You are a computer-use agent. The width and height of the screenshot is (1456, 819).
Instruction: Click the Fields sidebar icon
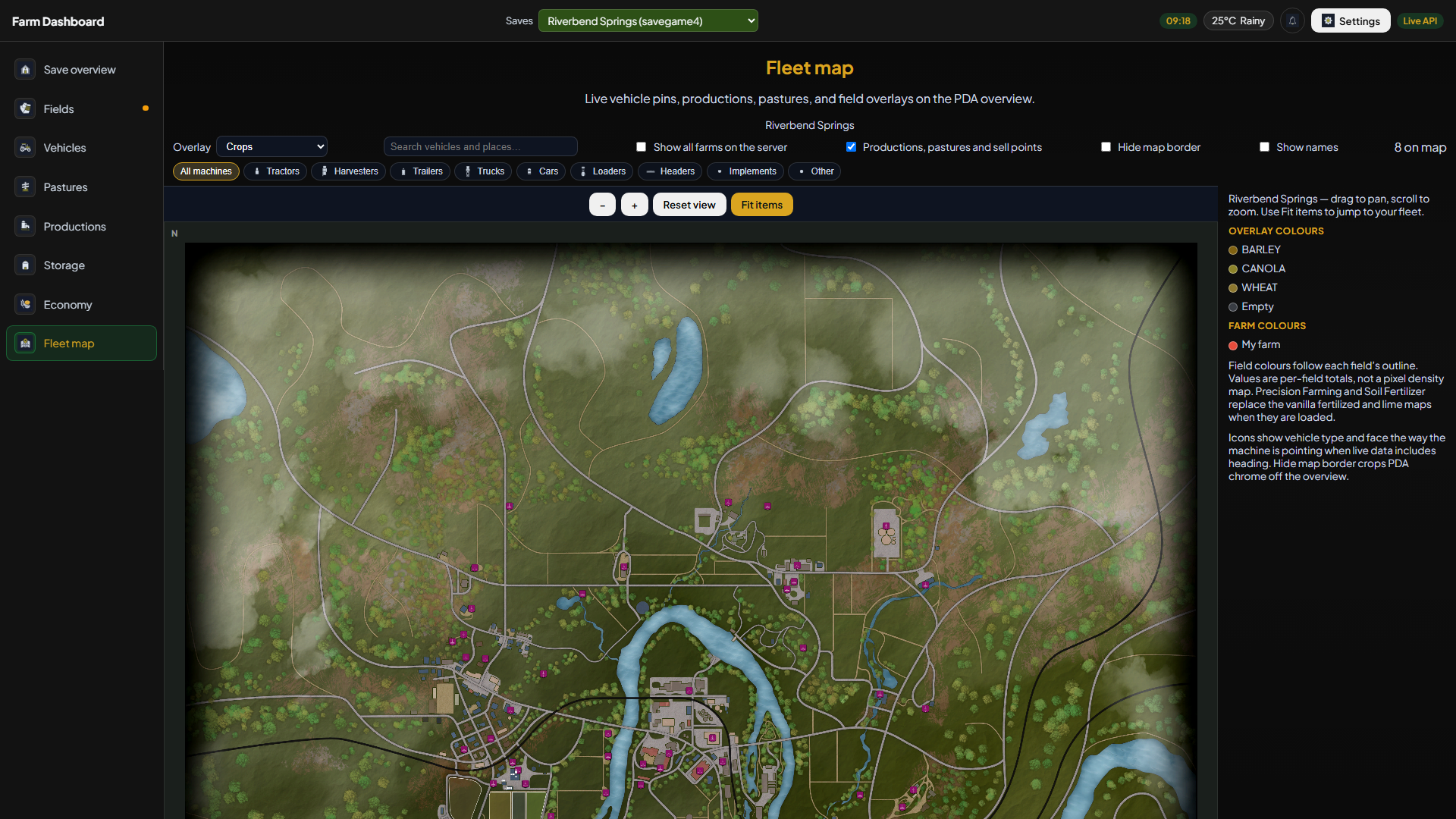[x=25, y=109]
